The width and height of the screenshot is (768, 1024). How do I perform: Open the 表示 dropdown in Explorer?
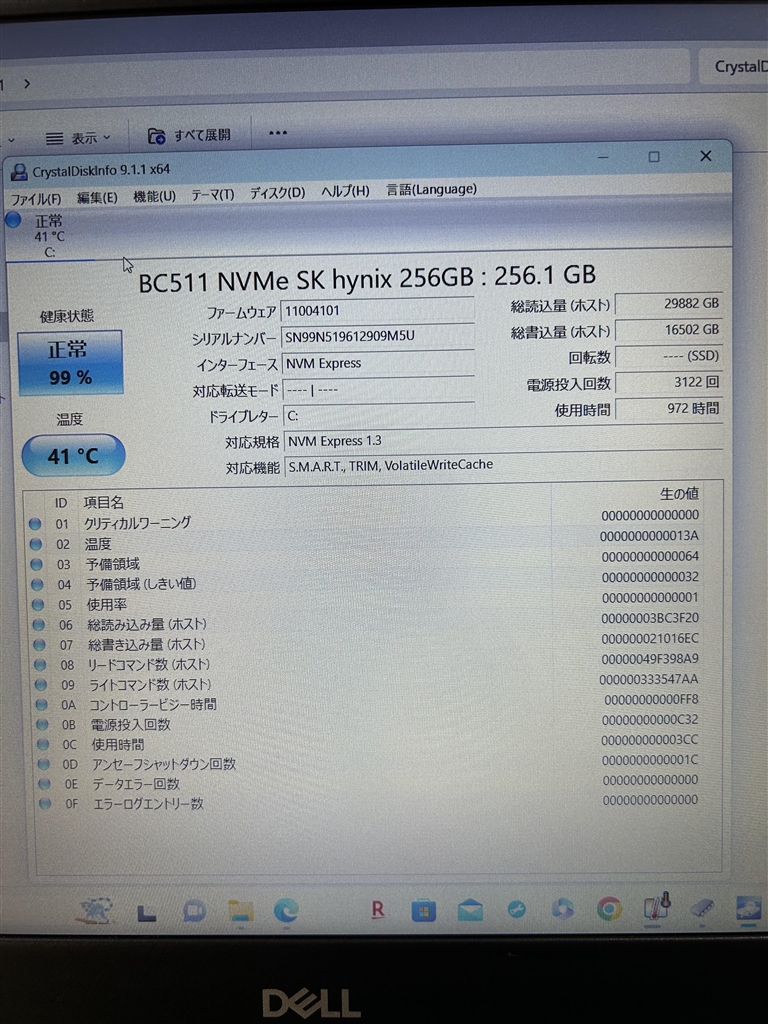pyautogui.click(x=78, y=138)
